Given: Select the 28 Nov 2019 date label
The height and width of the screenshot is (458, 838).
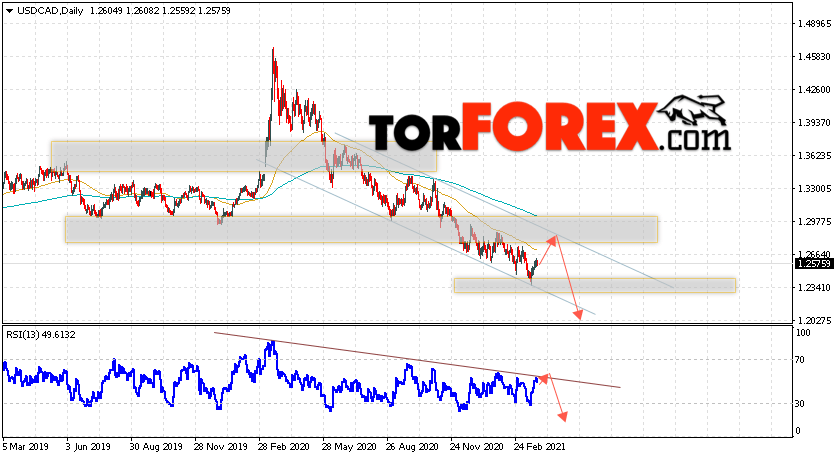Looking at the screenshot, I should click(x=220, y=446).
